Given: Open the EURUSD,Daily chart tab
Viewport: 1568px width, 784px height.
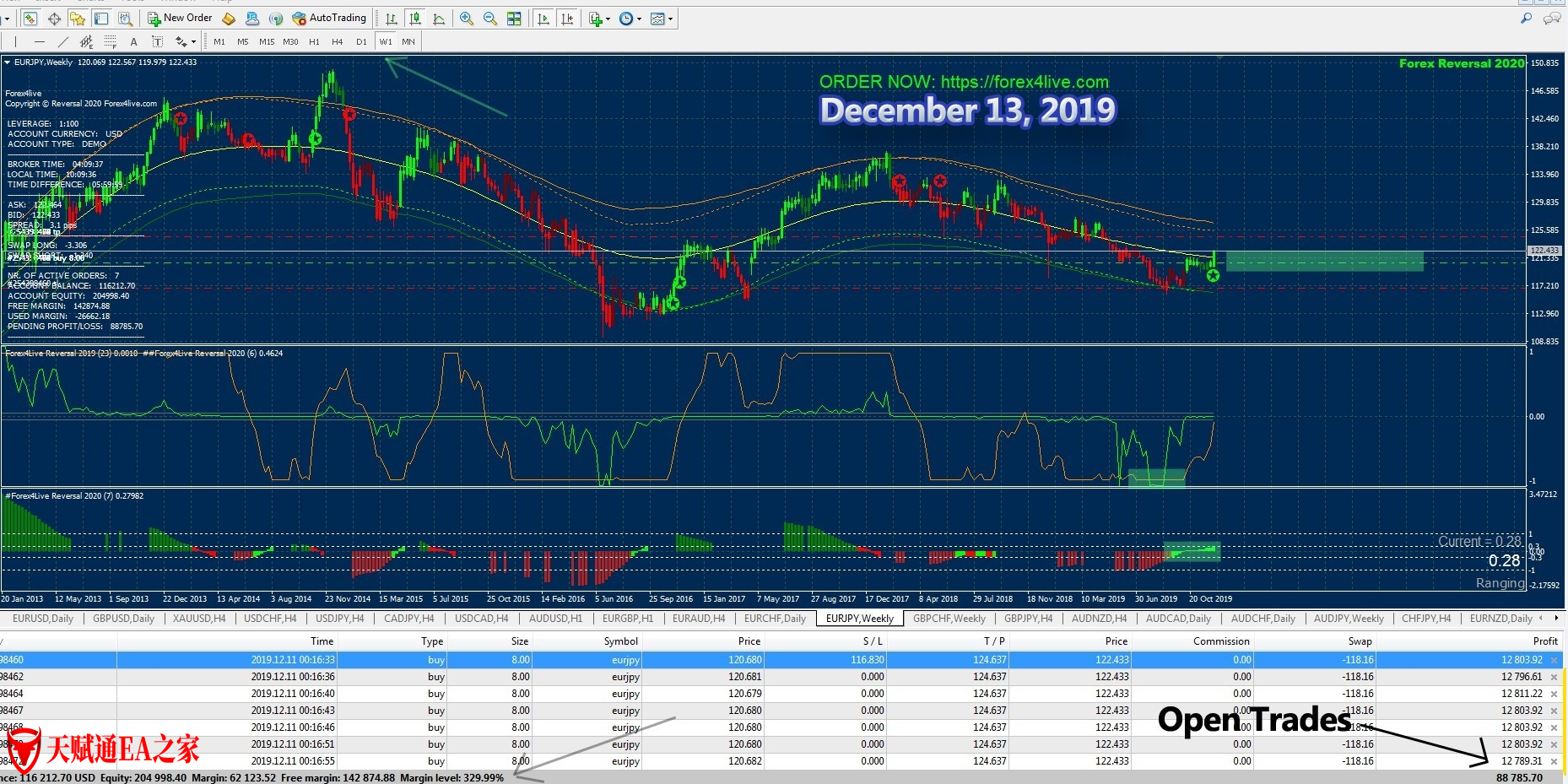Looking at the screenshot, I should pyautogui.click(x=43, y=619).
